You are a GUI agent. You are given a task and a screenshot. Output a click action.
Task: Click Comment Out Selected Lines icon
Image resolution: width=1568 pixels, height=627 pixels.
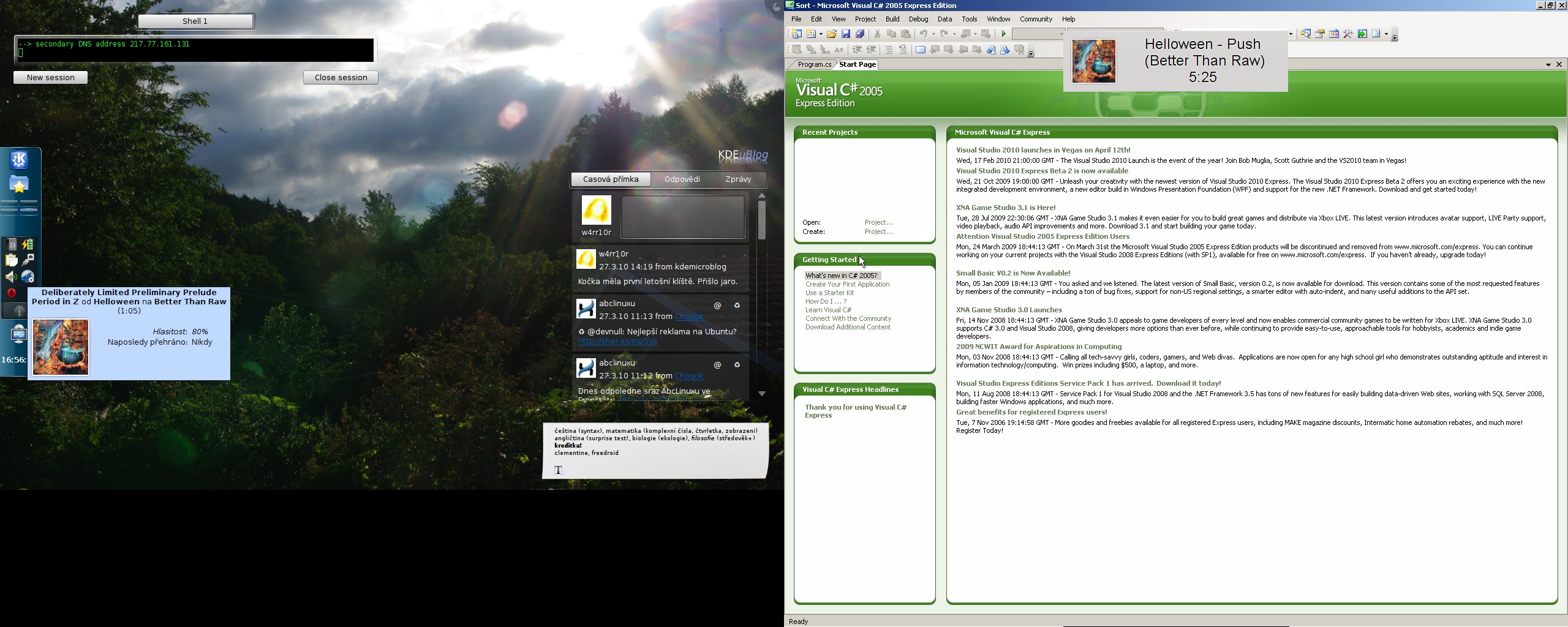click(889, 50)
